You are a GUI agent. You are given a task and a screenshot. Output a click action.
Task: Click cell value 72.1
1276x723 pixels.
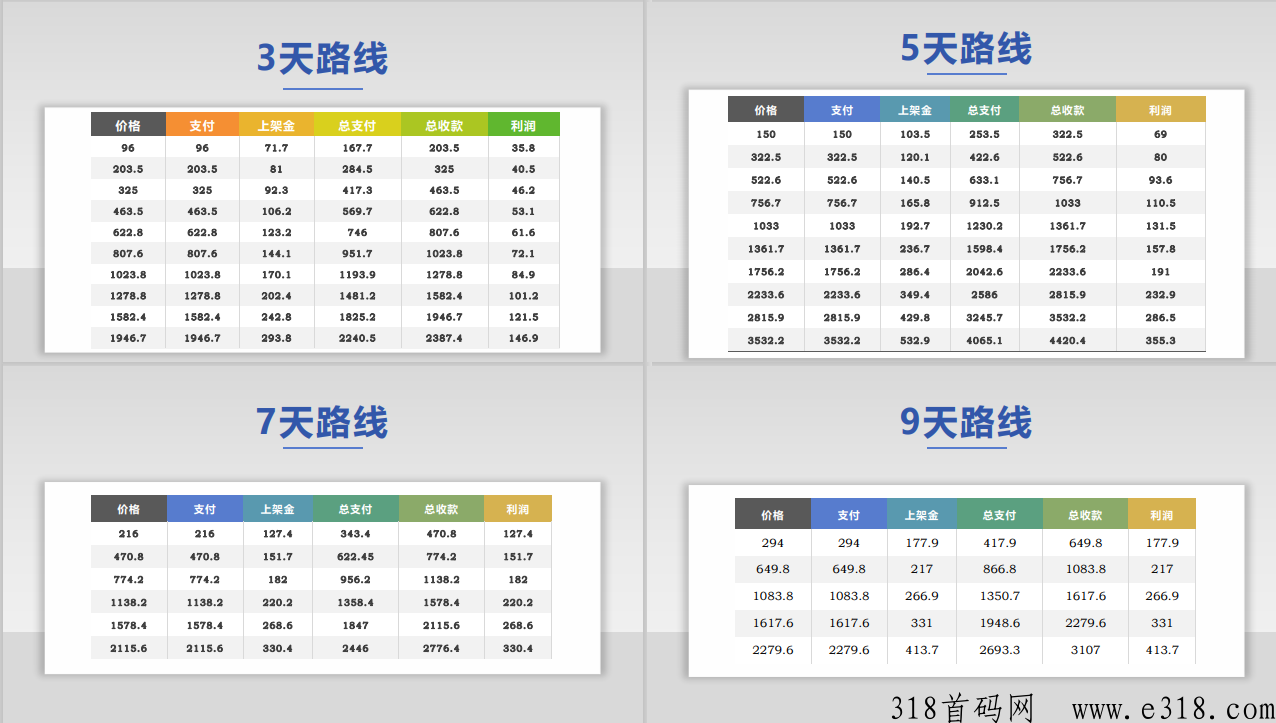coord(523,254)
